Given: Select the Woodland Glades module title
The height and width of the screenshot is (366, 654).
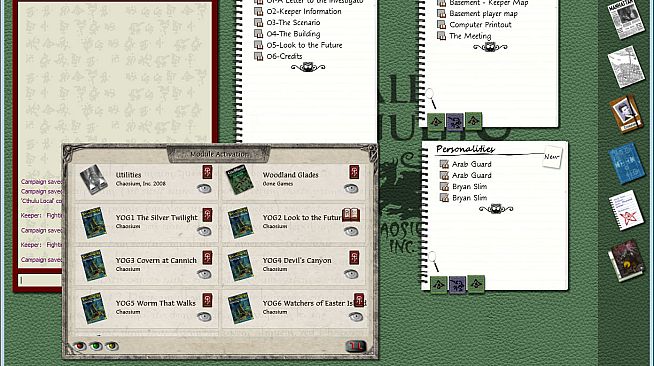Looking at the screenshot, I should pos(290,175).
